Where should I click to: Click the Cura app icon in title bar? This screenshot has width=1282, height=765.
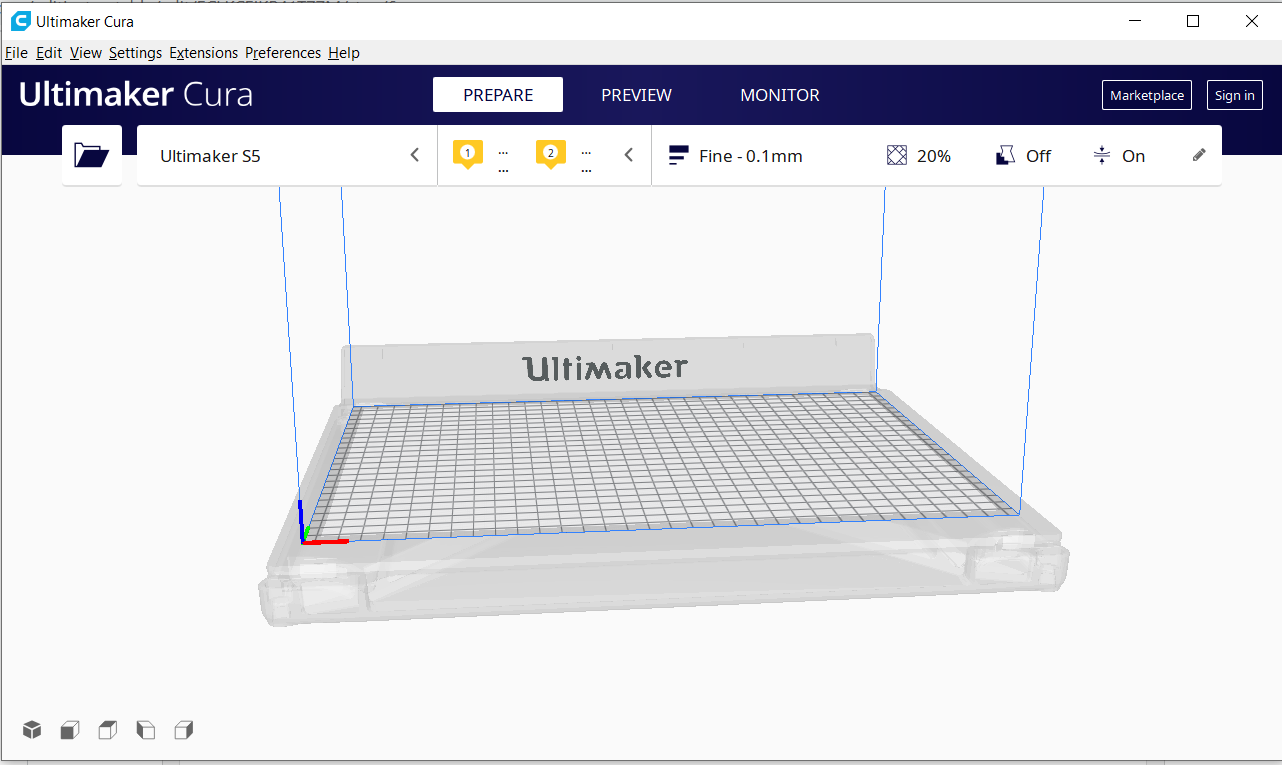[20, 21]
